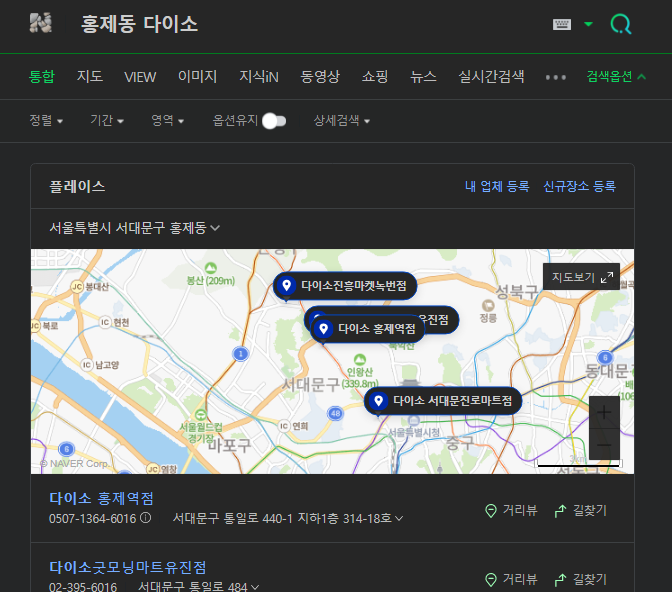Click 길찾기 for 다이소굿모닝마트유진점
This screenshot has height=592, width=672.
(581, 579)
